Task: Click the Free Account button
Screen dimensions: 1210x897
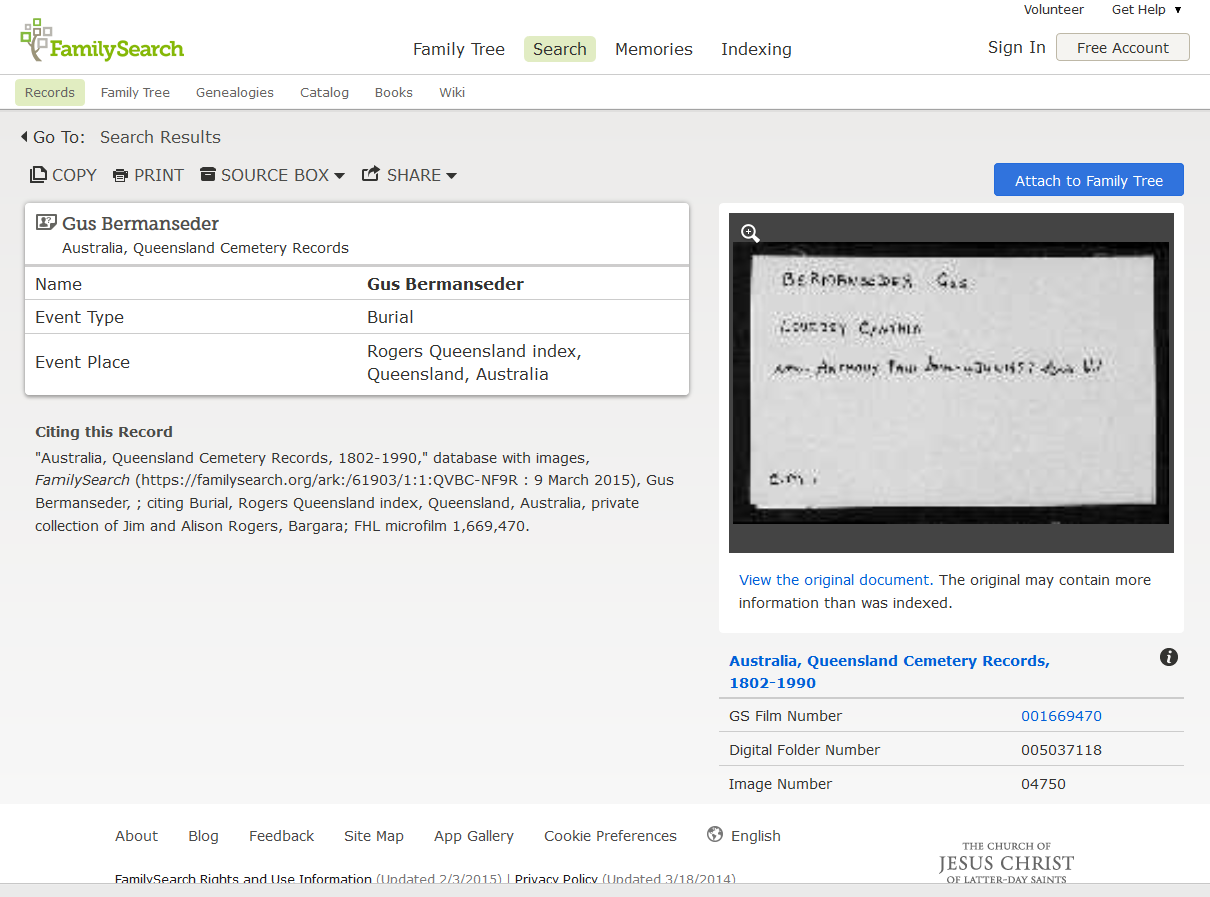Action: point(1123,47)
